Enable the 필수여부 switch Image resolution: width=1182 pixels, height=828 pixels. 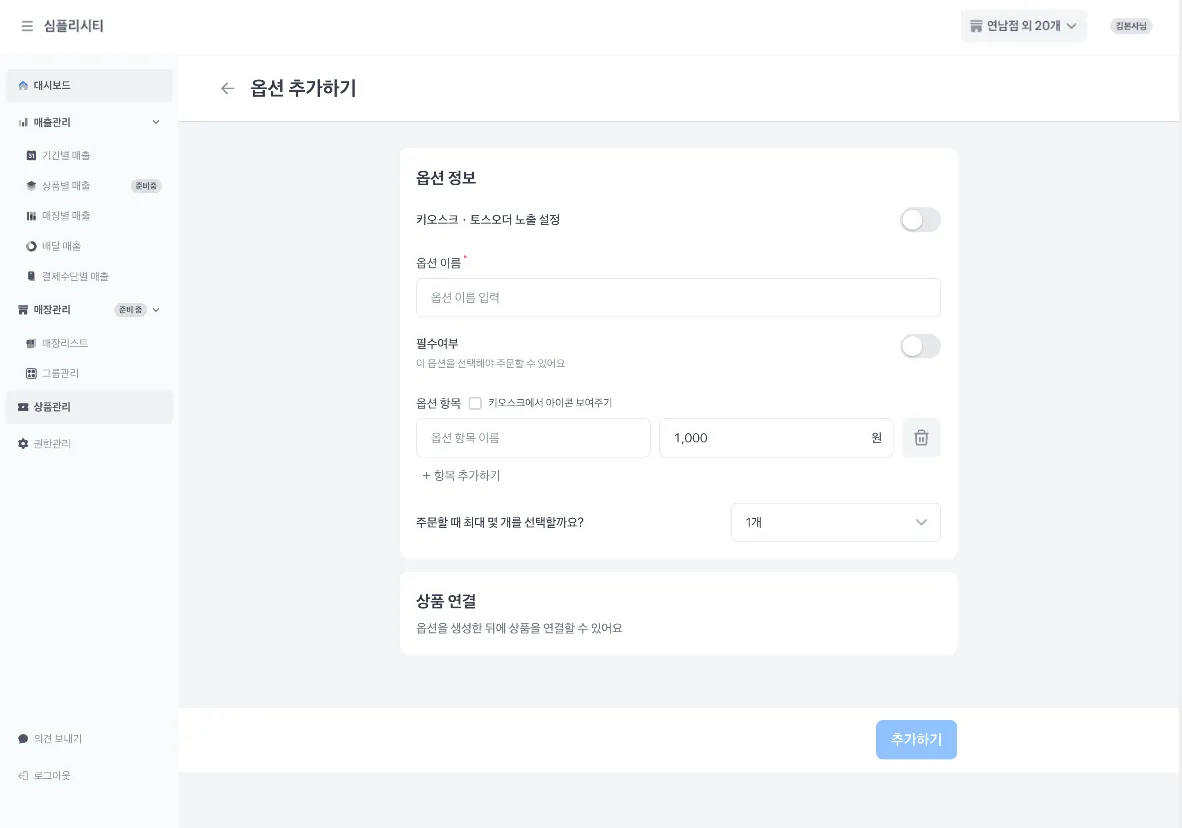coord(920,346)
